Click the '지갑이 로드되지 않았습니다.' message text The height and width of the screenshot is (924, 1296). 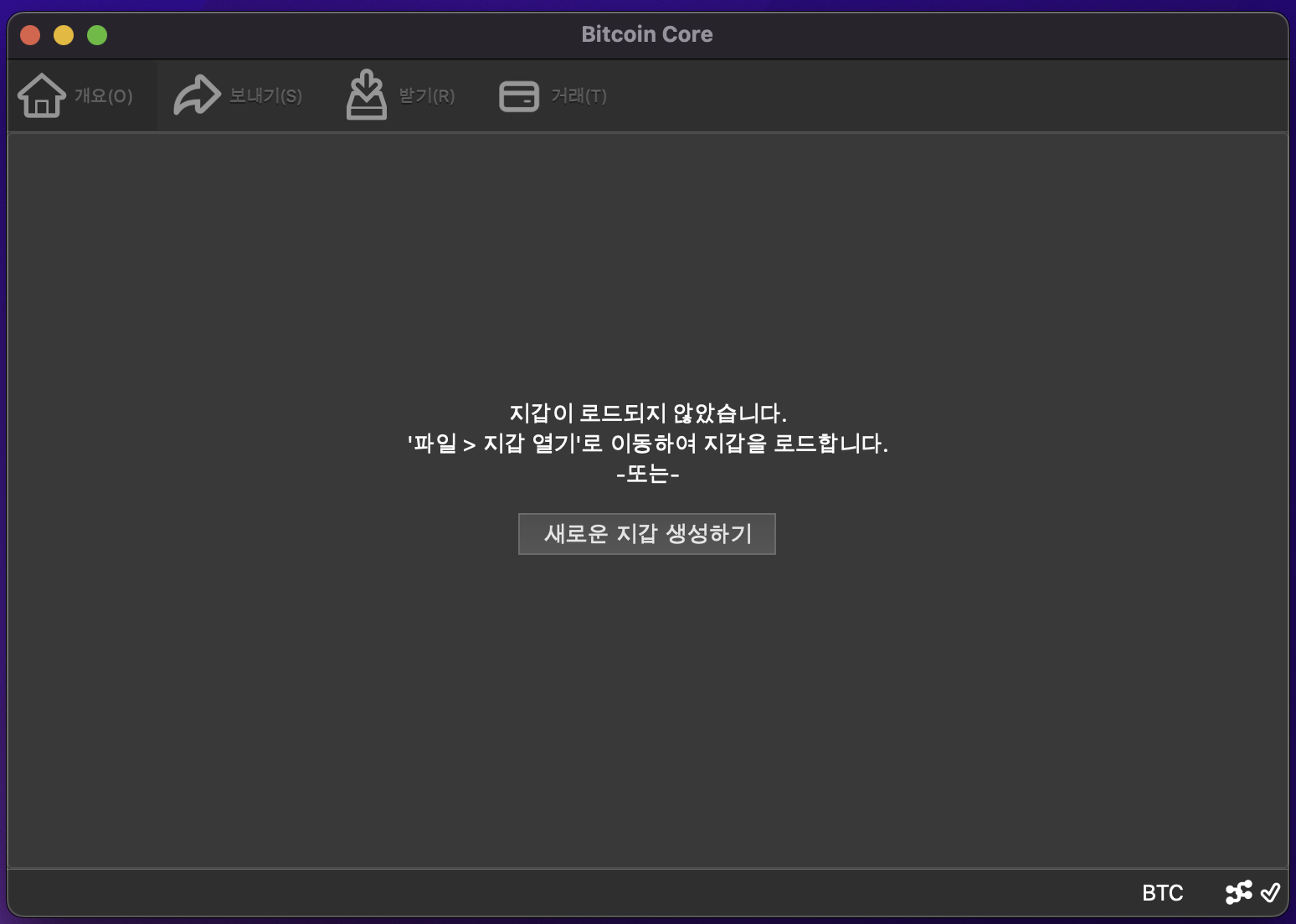[648, 413]
